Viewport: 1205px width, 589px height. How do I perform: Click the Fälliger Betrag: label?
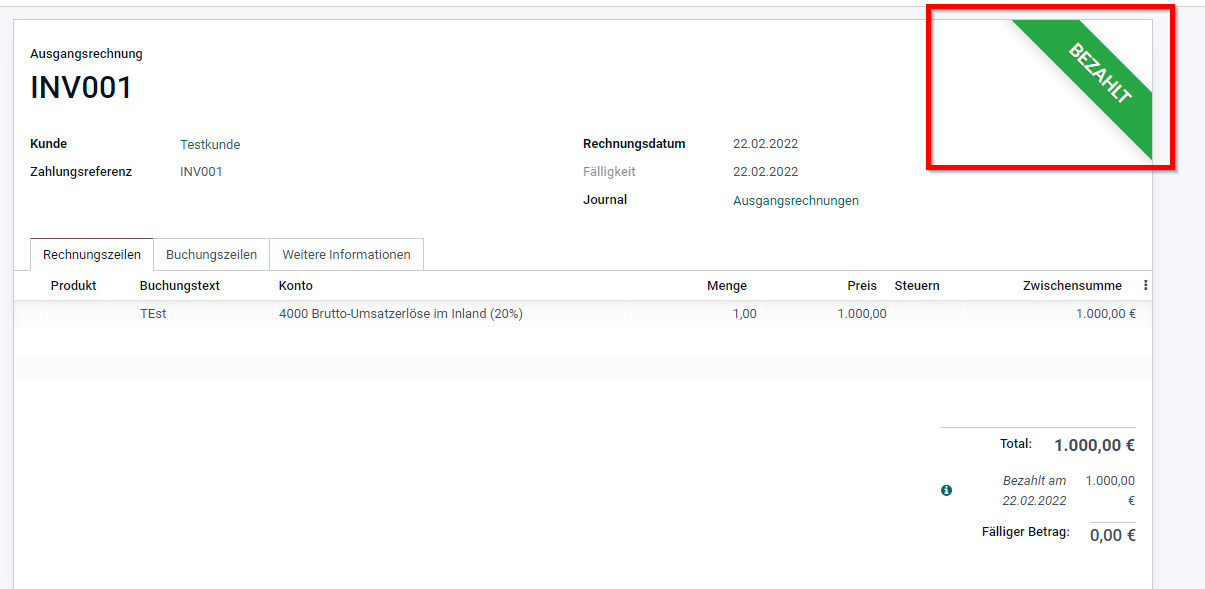[x=1026, y=532]
